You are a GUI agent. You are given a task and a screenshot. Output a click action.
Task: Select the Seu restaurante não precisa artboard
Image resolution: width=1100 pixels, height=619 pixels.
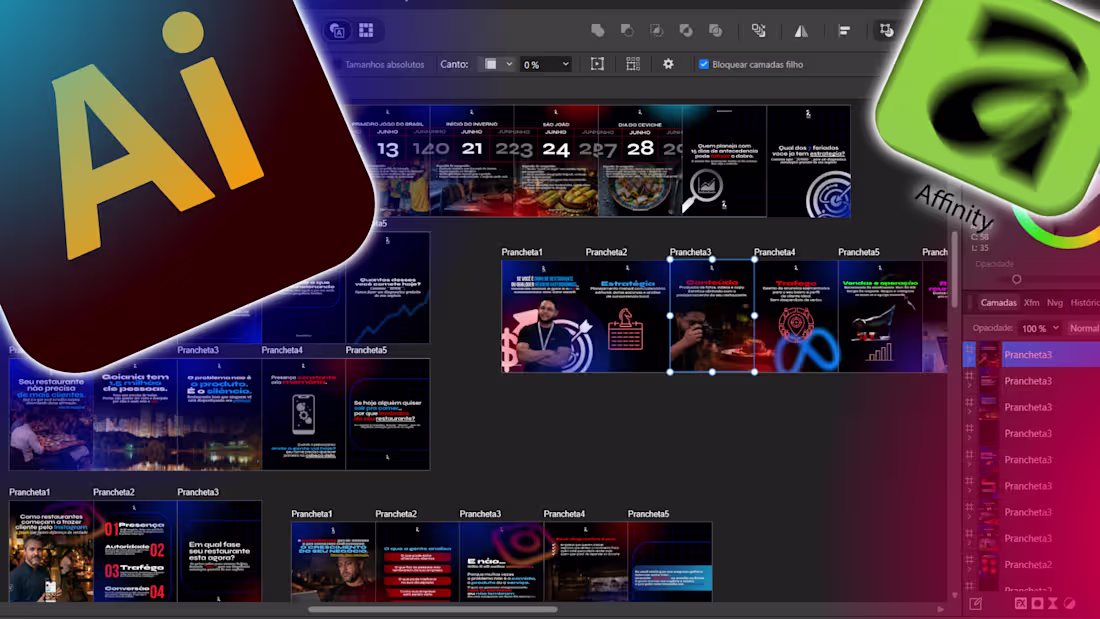pos(51,414)
